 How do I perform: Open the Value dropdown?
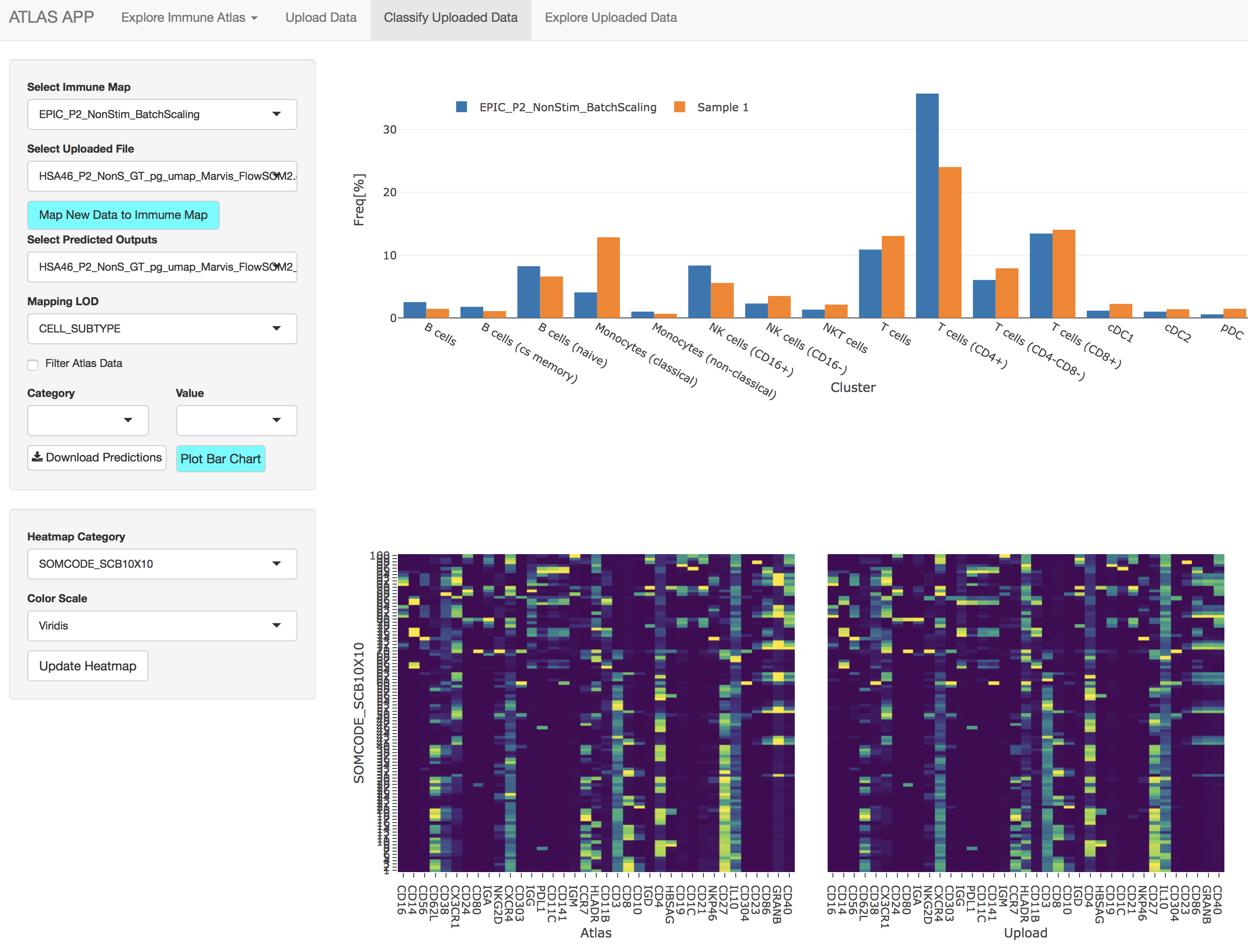pyautogui.click(x=236, y=420)
